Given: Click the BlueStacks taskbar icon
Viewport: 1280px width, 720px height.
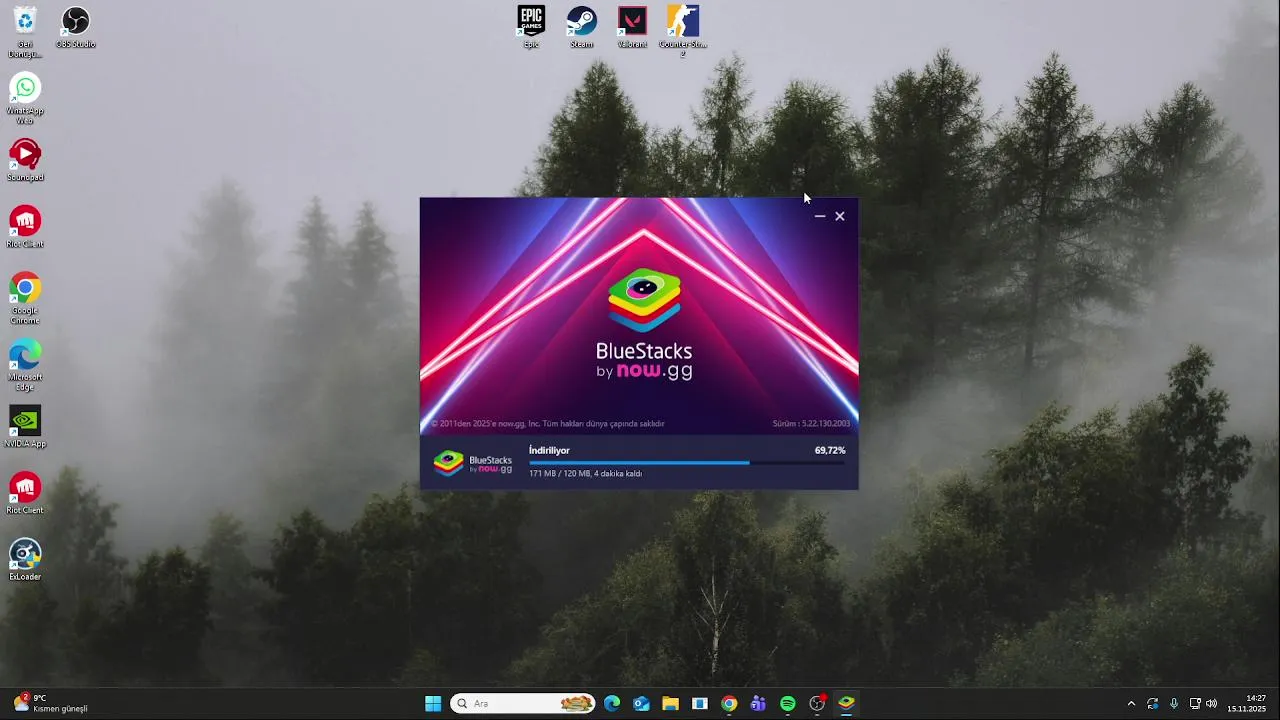Looking at the screenshot, I should coord(846,704).
